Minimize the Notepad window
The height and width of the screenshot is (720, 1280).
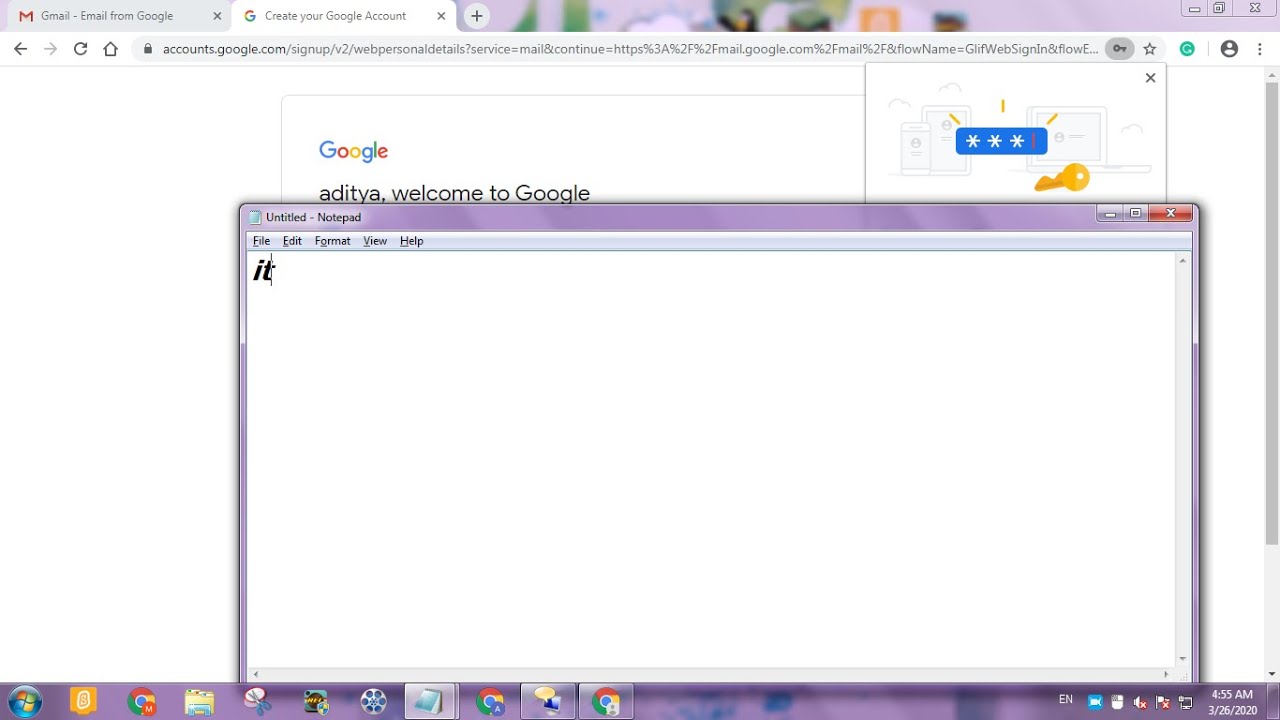click(1110, 213)
